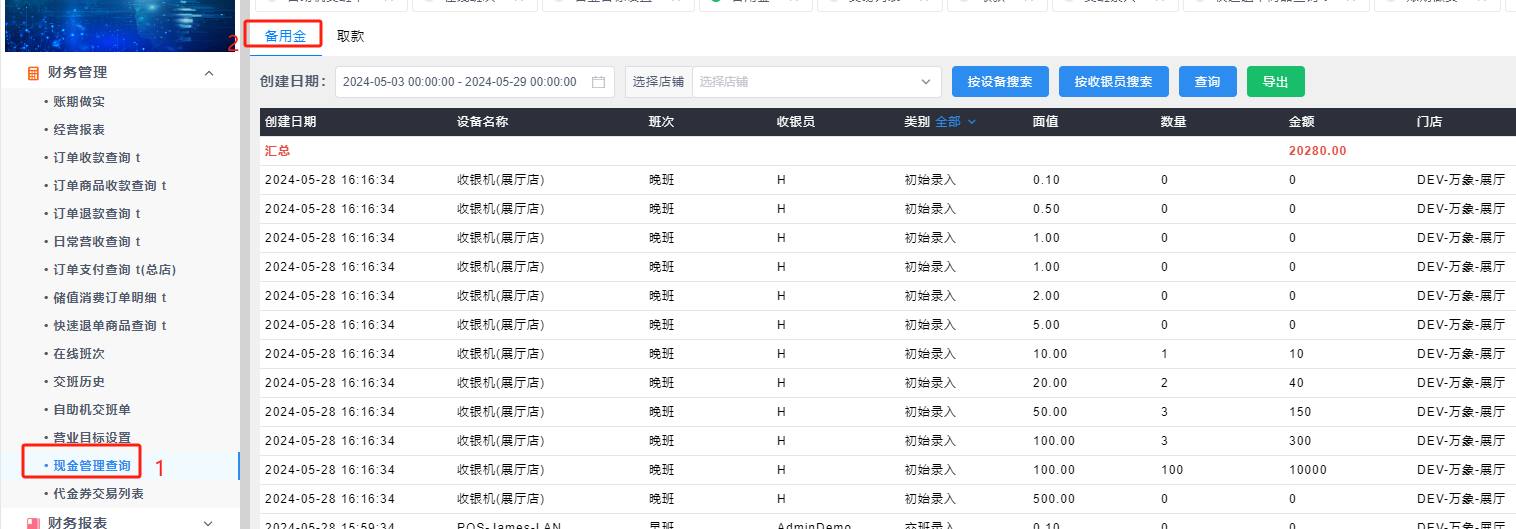
Task: Click the 财务管理 calculator icon
Action: (x=33, y=73)
